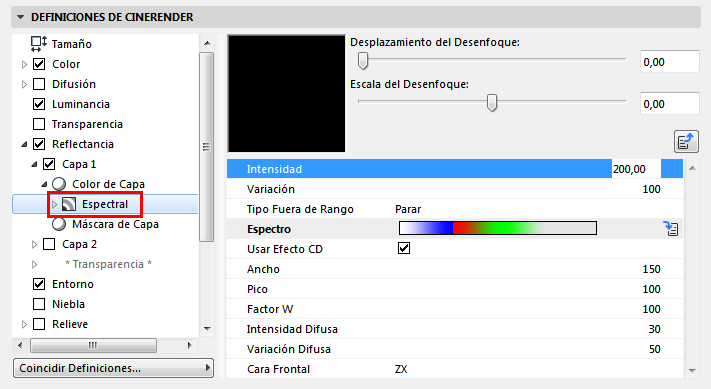Click the export settings button under the sliders
Viewport: 711px width, 389px height.
(686, 141)
